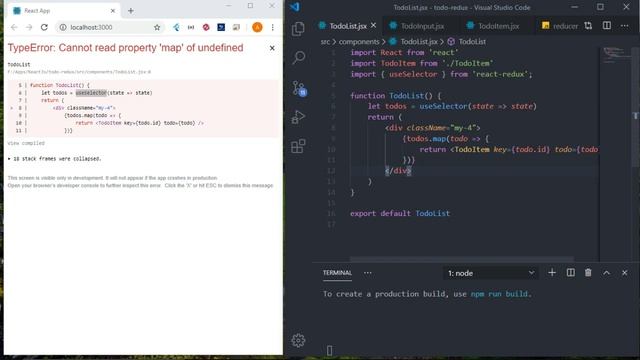The width and height of the screenshot is (640, 360).
Task: Click 'export default TodoList' code line
Action: [400, 213]
